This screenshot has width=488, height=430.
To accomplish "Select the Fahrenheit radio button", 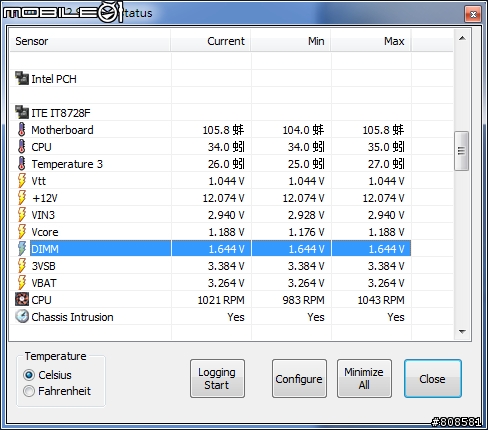I will pyautogui.click(x=29, y=391).
